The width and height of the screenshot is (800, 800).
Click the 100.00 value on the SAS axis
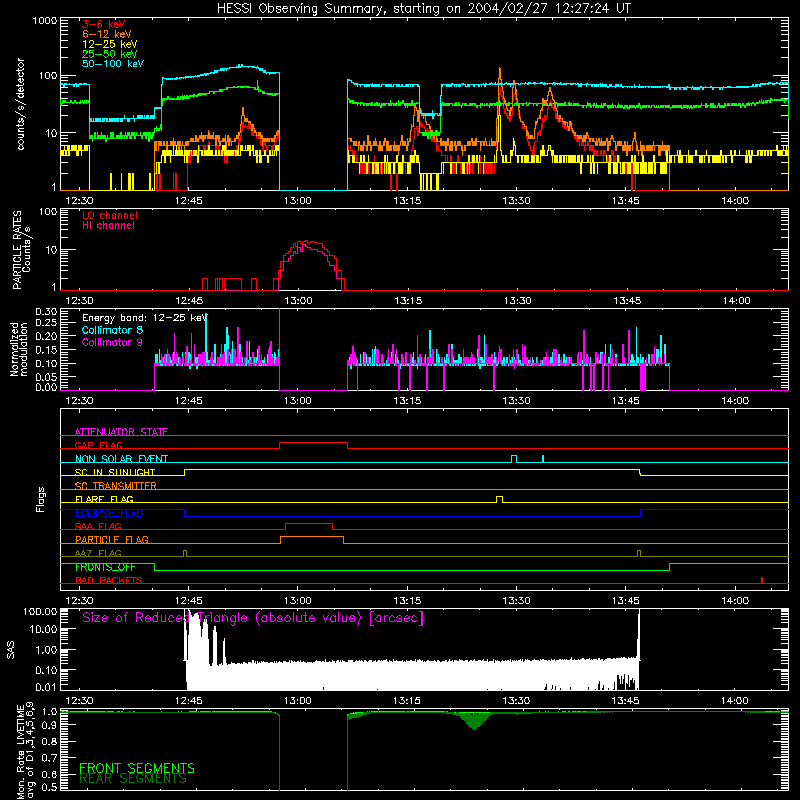click(40, 611)
